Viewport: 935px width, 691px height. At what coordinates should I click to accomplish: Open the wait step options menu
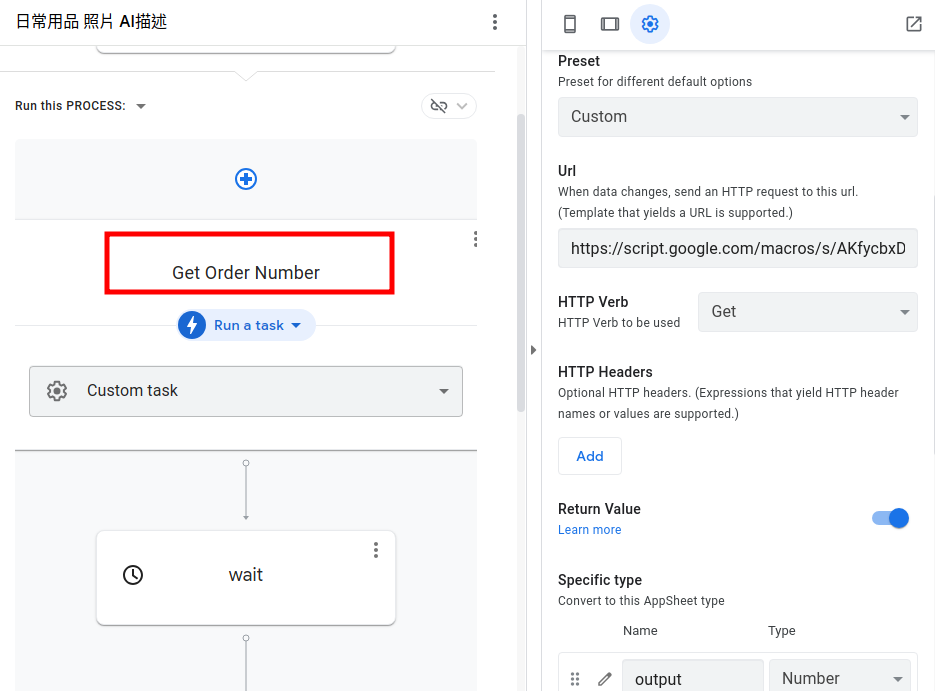click(x=376, y=550)
